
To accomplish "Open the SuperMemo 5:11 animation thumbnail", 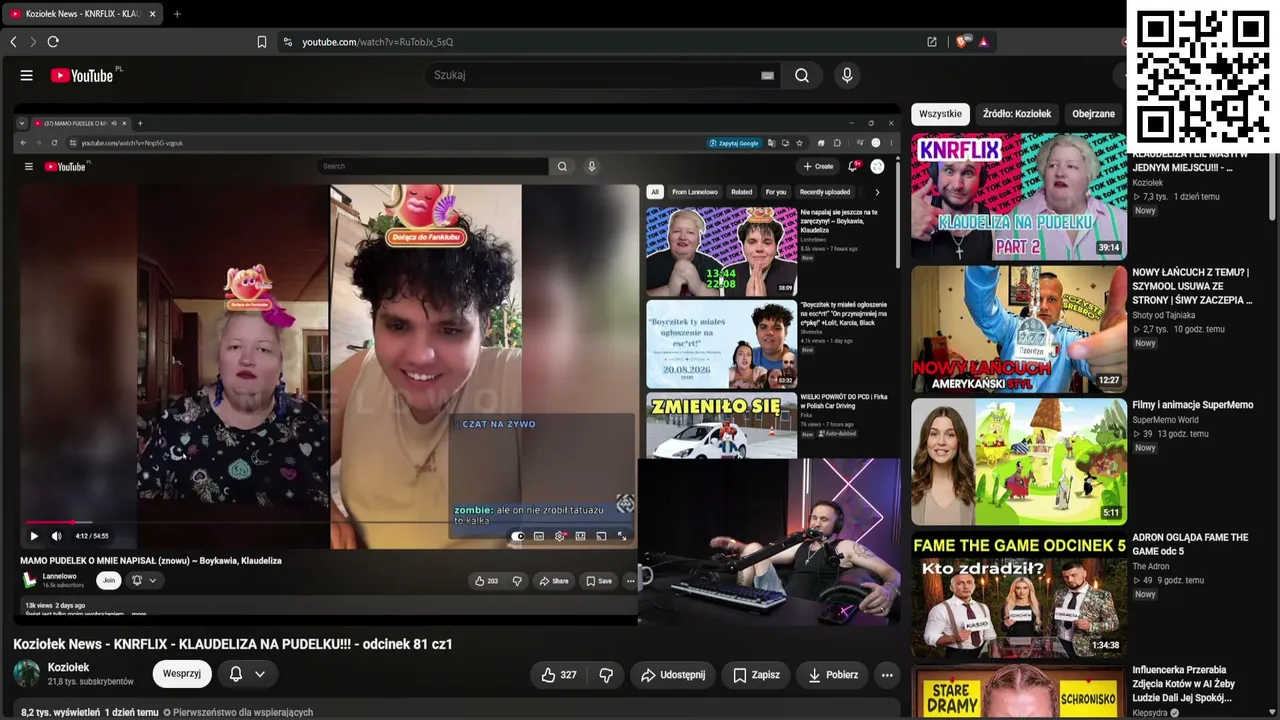I will click(x=1019, y=462).
